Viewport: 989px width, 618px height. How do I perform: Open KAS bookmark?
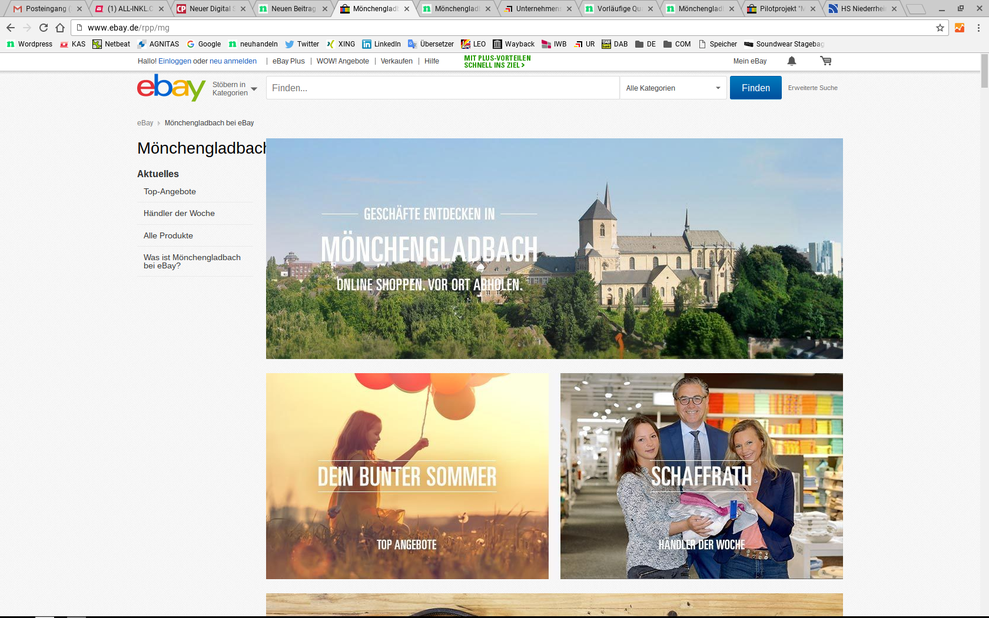tap(73, 44)
